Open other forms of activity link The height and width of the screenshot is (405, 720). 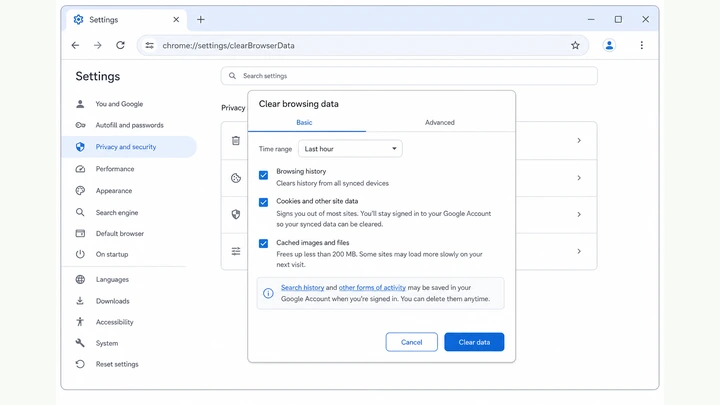click(x=372, y=287)
